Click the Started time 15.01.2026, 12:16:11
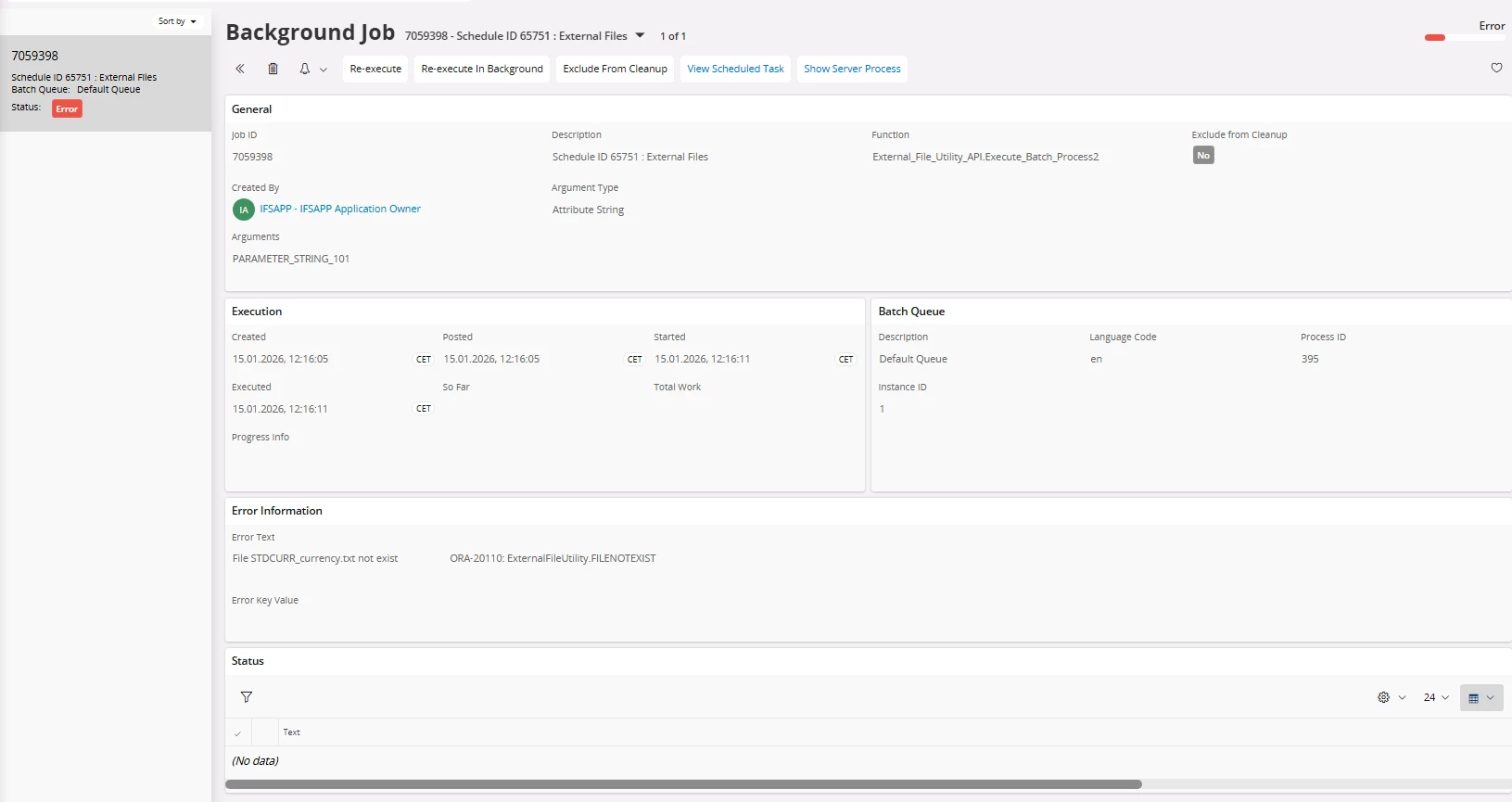This screenshot has height=802, width=1512. pyautogui.click(x=703, y=359)
